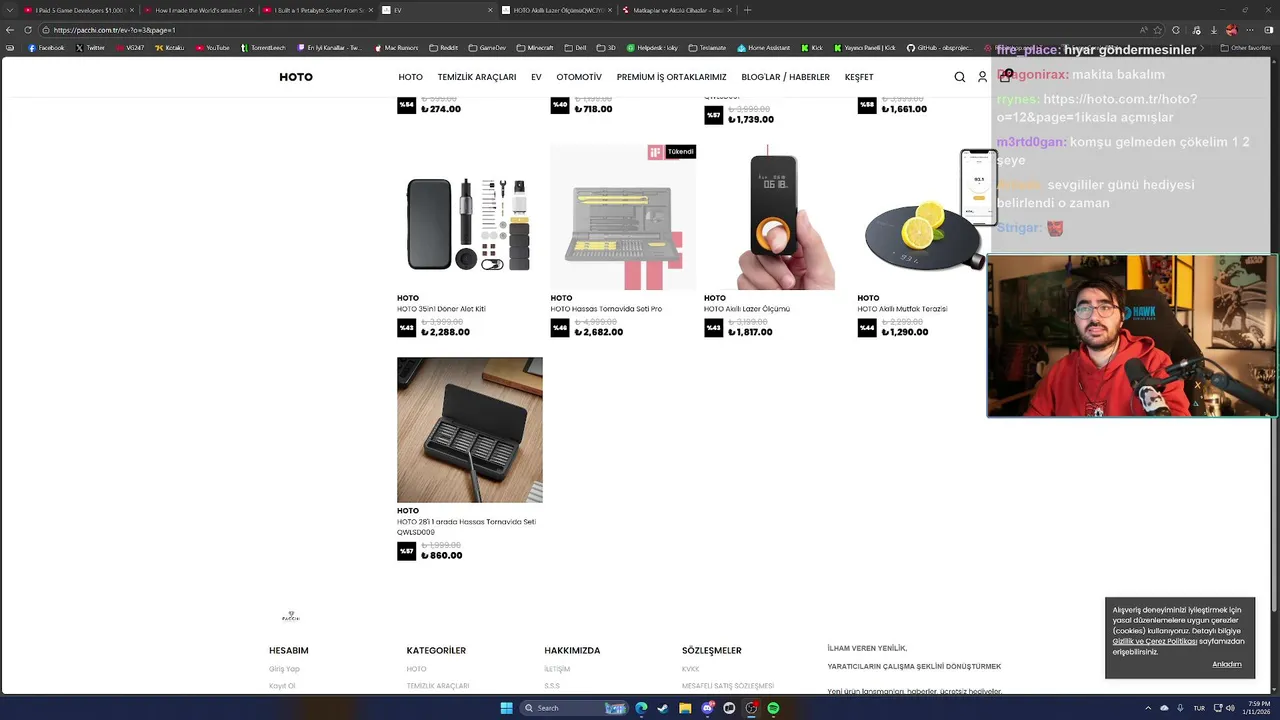Screen dimensions: 1280x720
Task: Click HOTO Hassas Tornavida Seti Pro title
Action: (606, 309)
